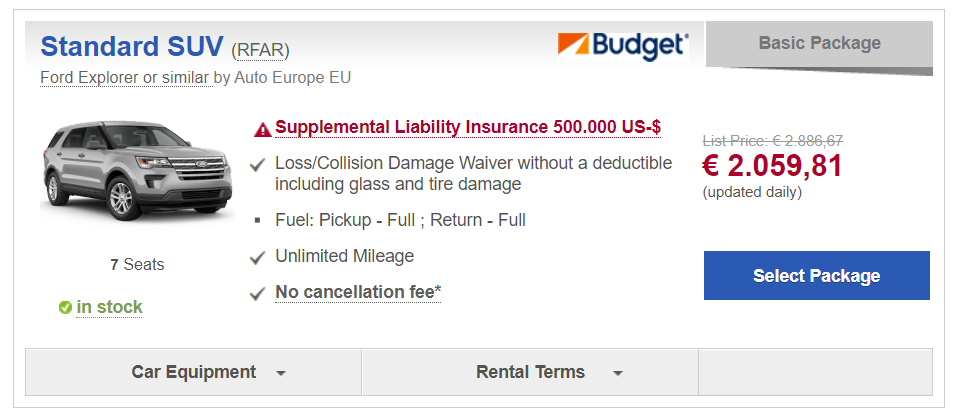The image size is (960, 418).
Task: Expand the Rental Terms section
Action: tap(530, 372)
